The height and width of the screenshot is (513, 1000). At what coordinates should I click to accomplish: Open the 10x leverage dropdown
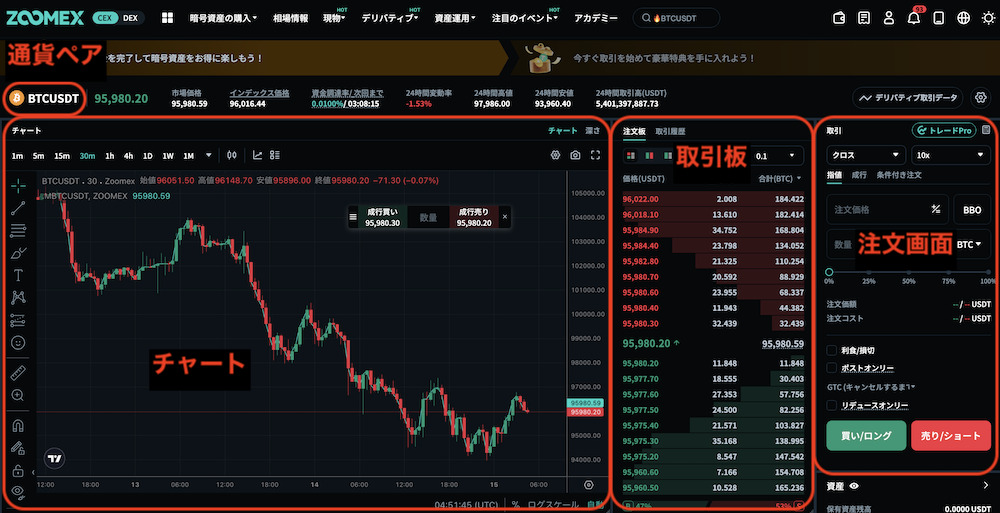(x=951, y=155)
